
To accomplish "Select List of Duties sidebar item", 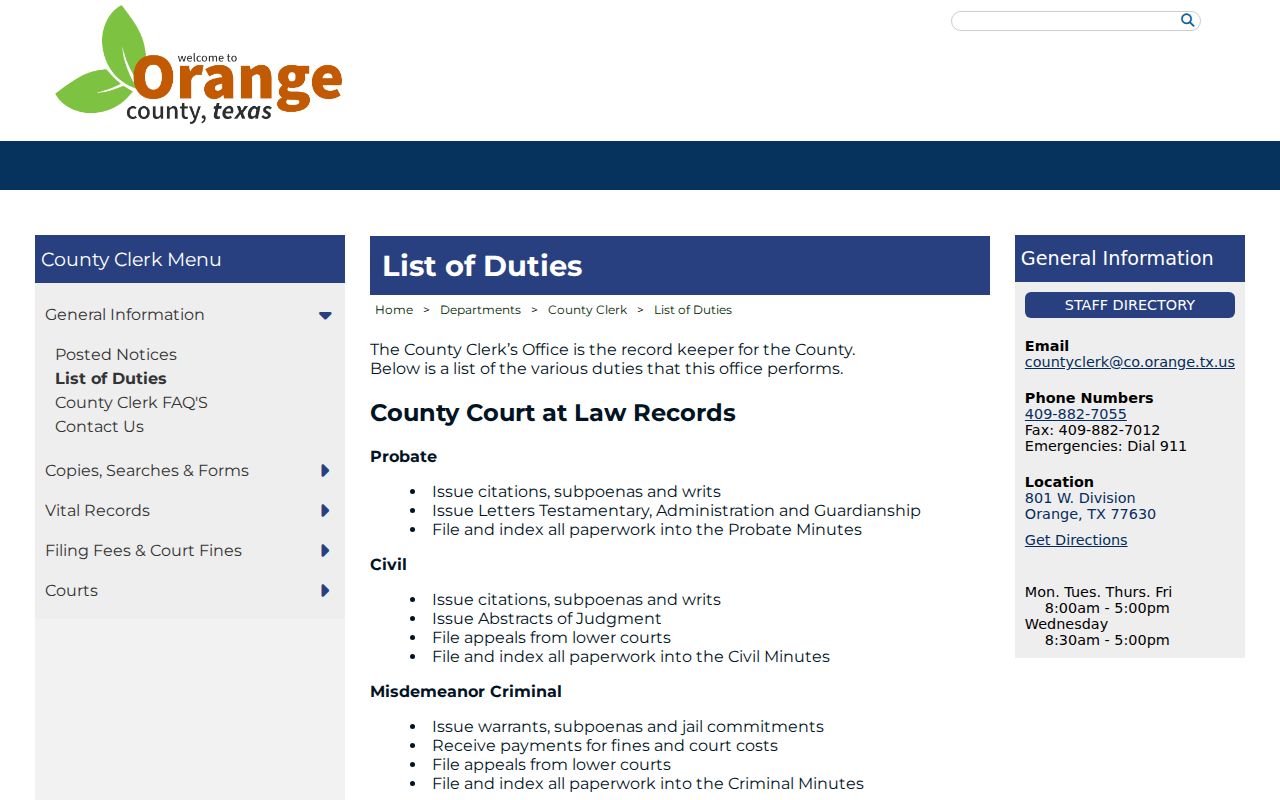I will tap(111, 378).
